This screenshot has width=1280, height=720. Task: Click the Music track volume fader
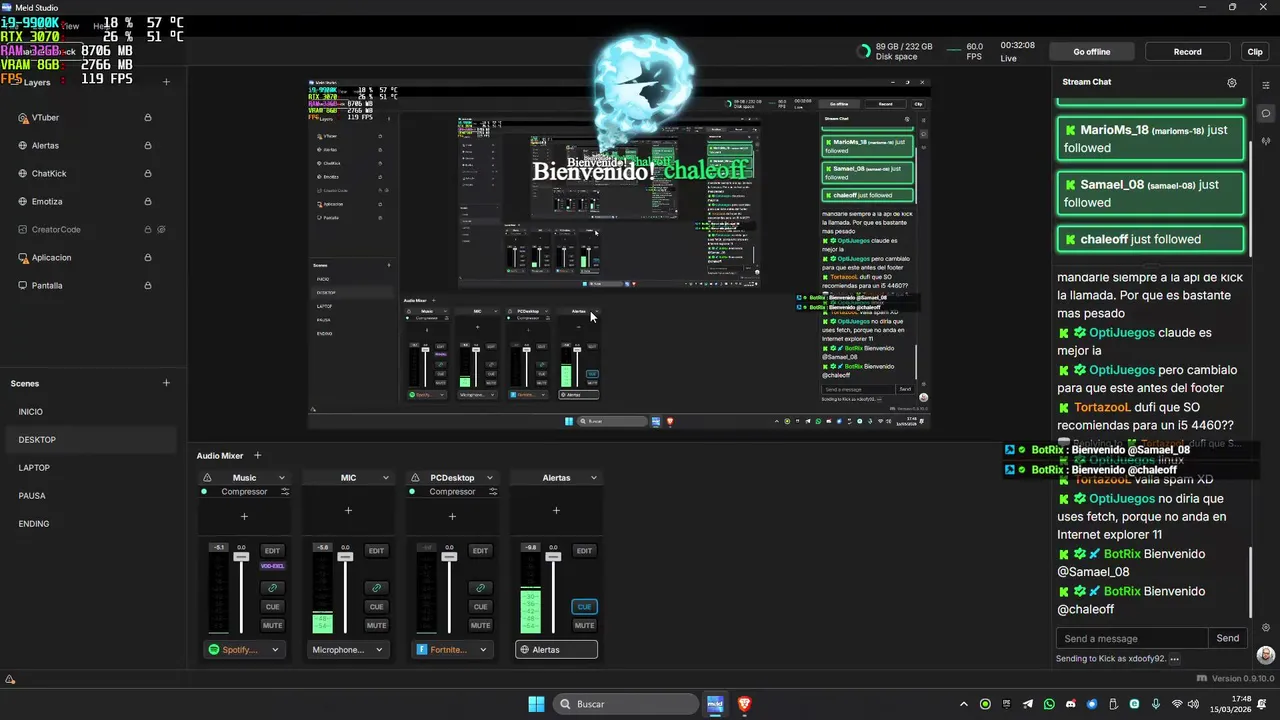coord(241,557)
